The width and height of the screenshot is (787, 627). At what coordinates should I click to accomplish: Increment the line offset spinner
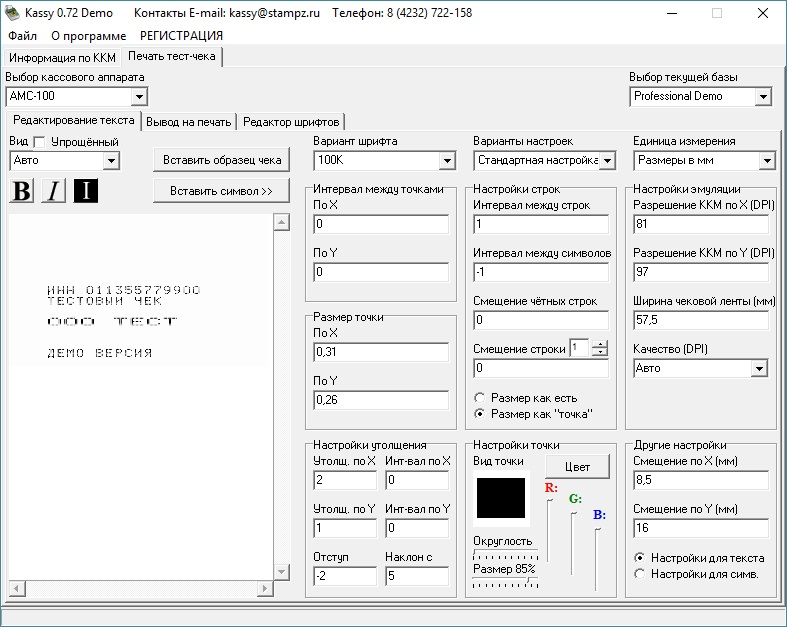pyautogui.click(x=600, y=344)
